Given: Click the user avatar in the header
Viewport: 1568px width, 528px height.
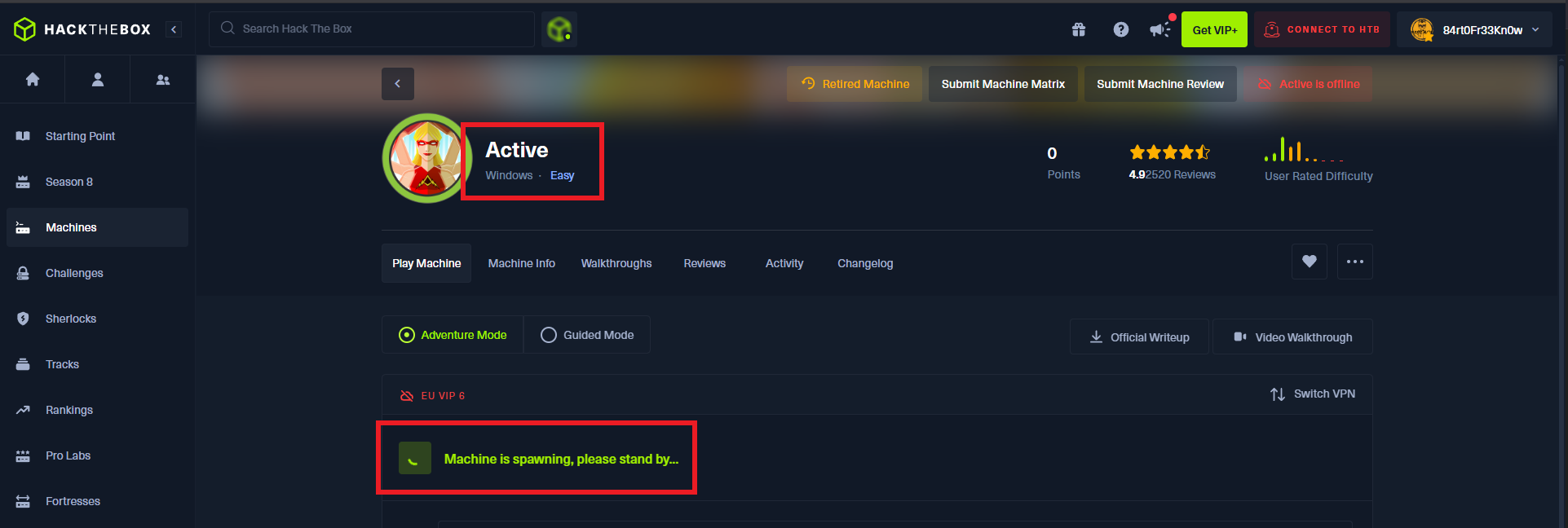Looking at the screenshot, I should 1422,29.
